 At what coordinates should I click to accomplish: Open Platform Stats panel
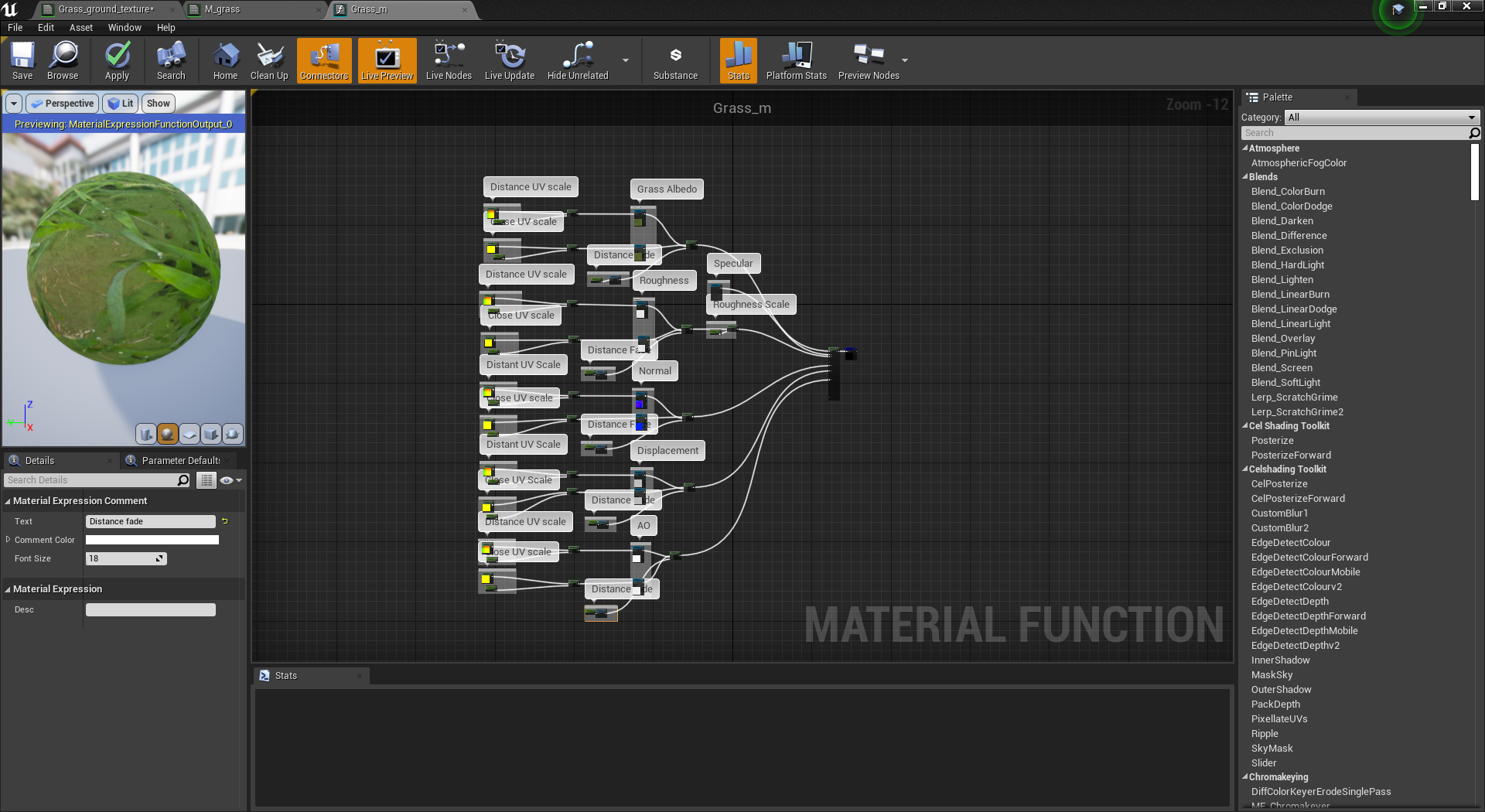[796, 60]
